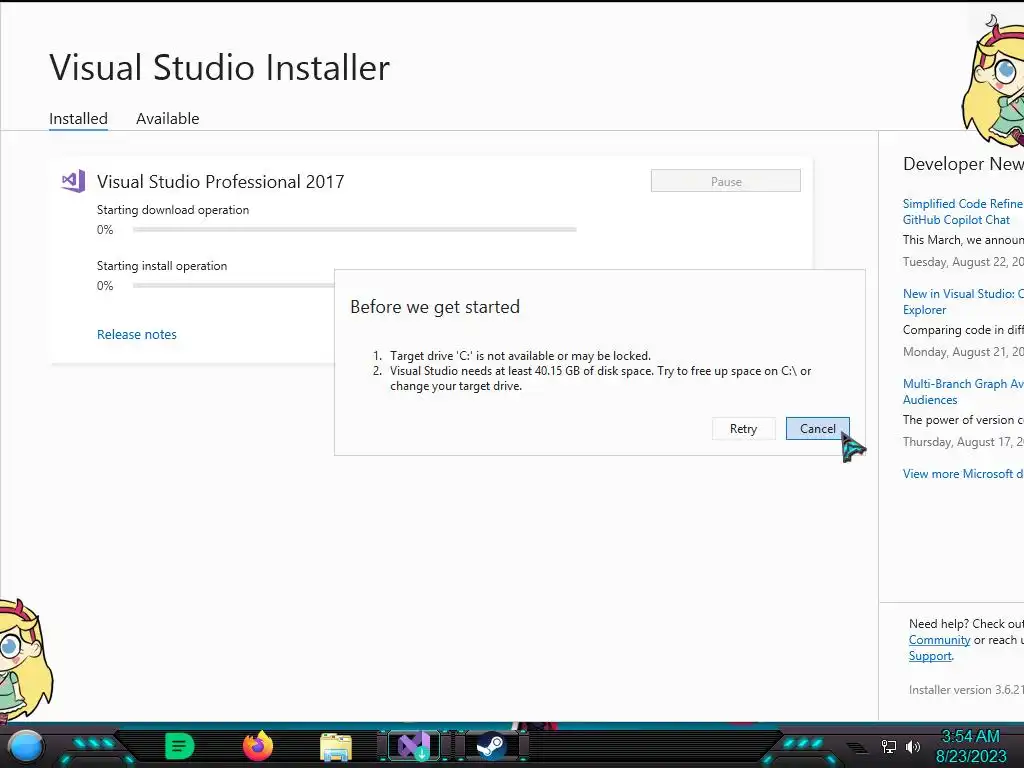Launch Firefox from the taskbar
Viewport: 1024px width, 768px height.
tap(257, 746)
